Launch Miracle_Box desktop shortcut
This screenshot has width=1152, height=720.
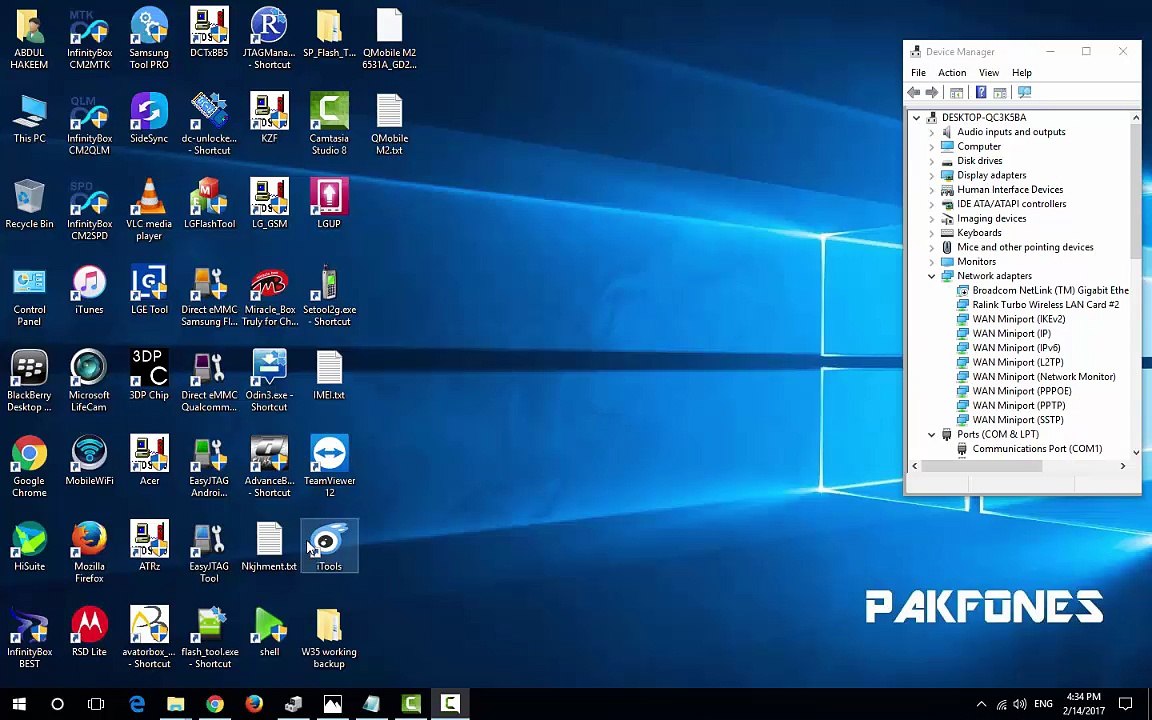pos(270,294)
